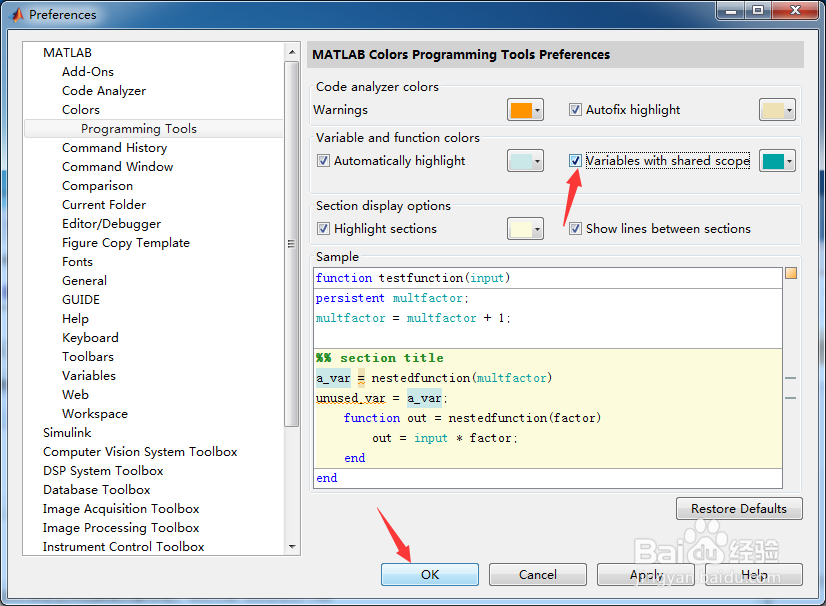Click 'unused_var' in sample code
The image size is (826, 606).
[350, 398]
